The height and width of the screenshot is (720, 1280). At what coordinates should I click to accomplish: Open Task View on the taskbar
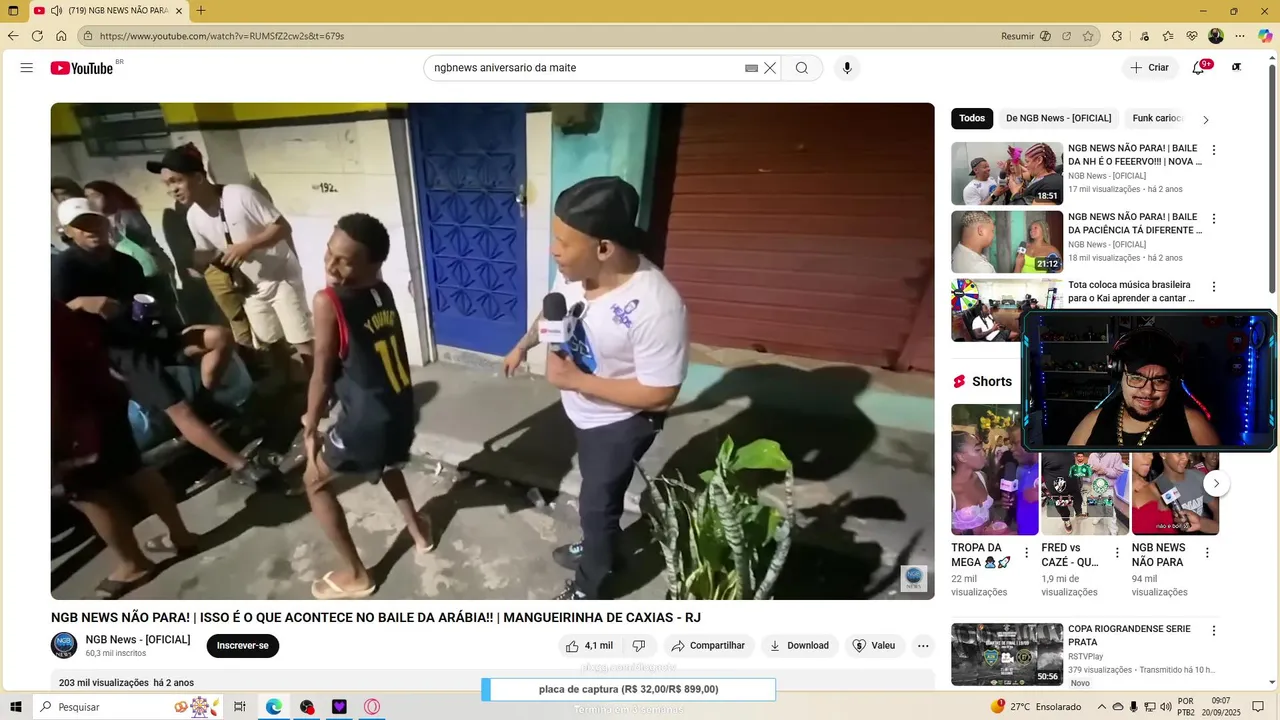click(240, 707)
